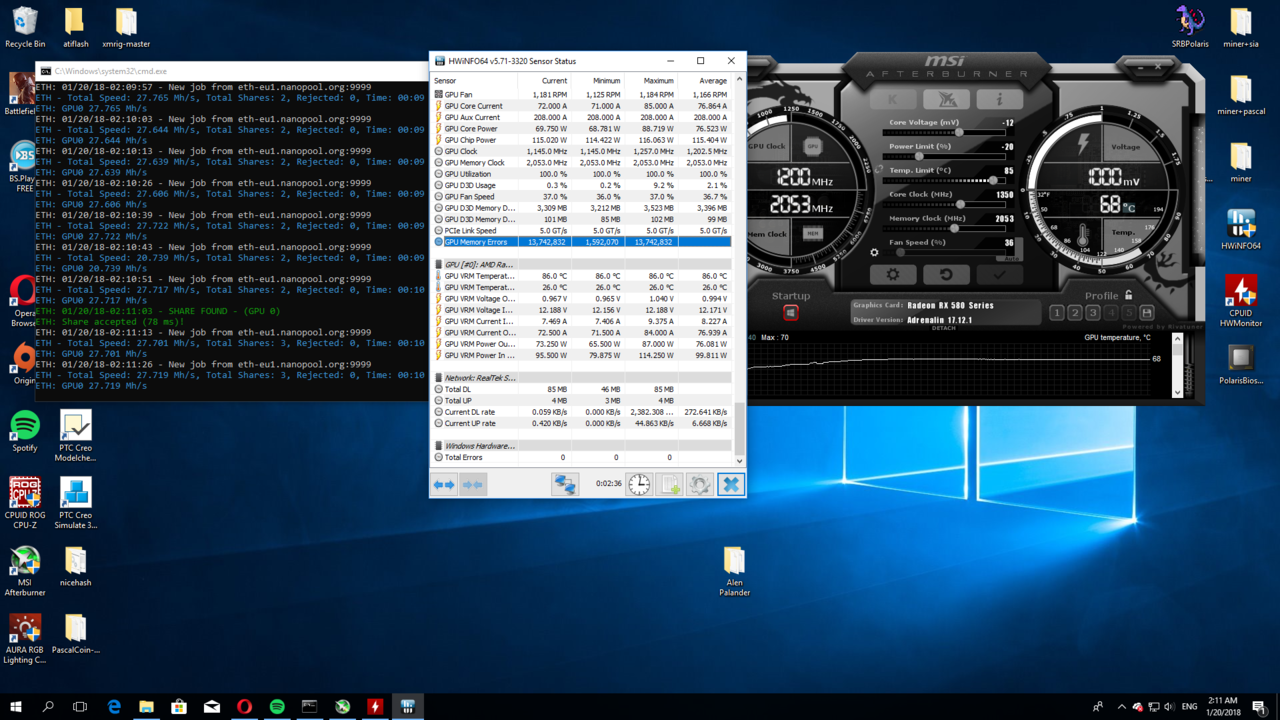
Task: Show hidden system tray icons
Action: click(1121, 707)
